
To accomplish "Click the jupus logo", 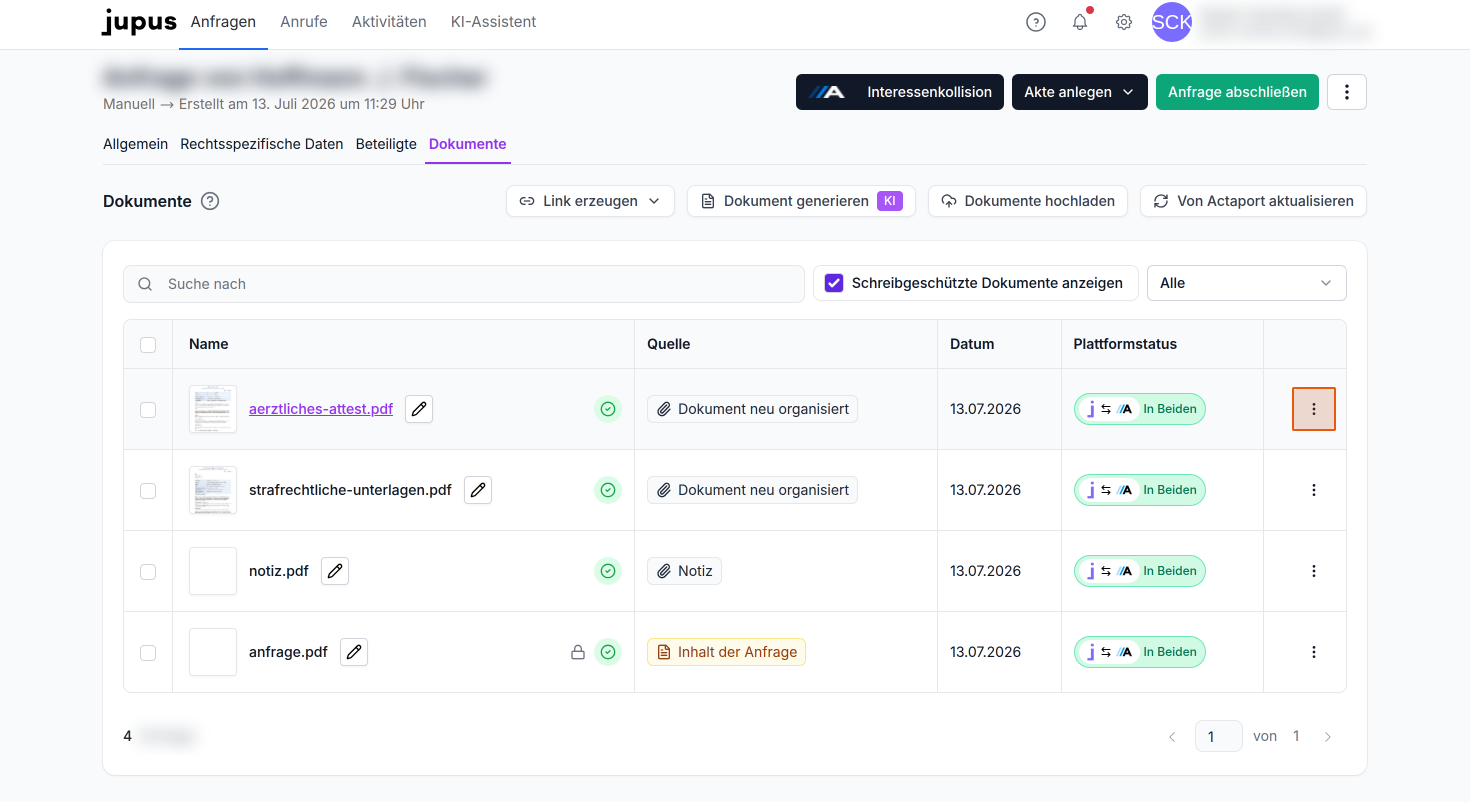I will coord(139,22).
